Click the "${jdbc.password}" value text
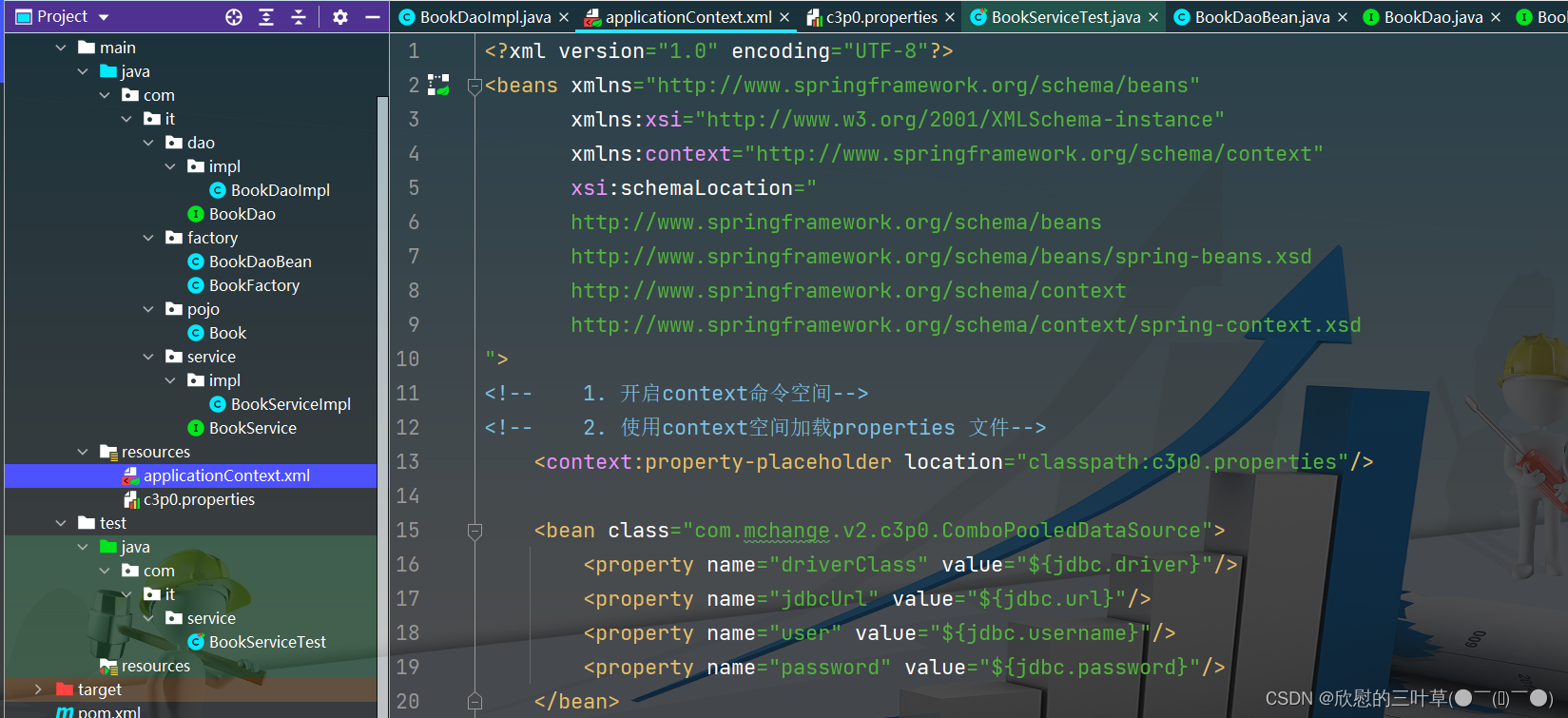 (x=1090, y=667)
